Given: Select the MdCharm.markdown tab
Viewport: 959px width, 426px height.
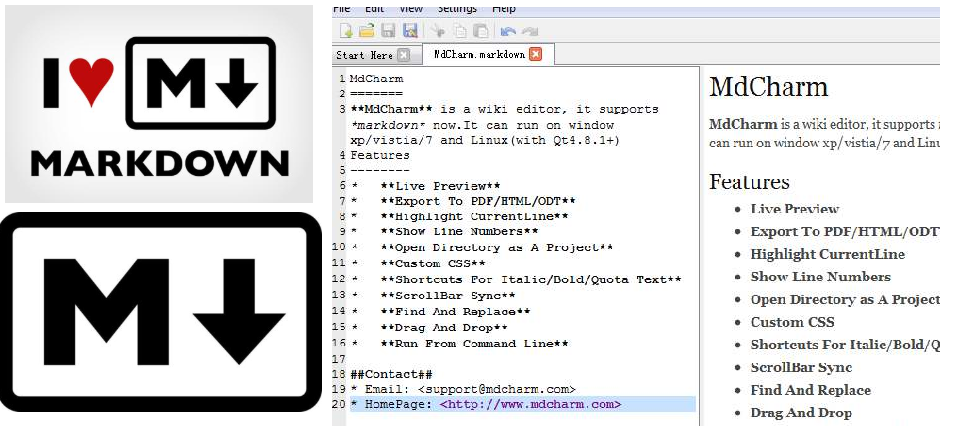Looking at the screenshot, I should (479, 54).
